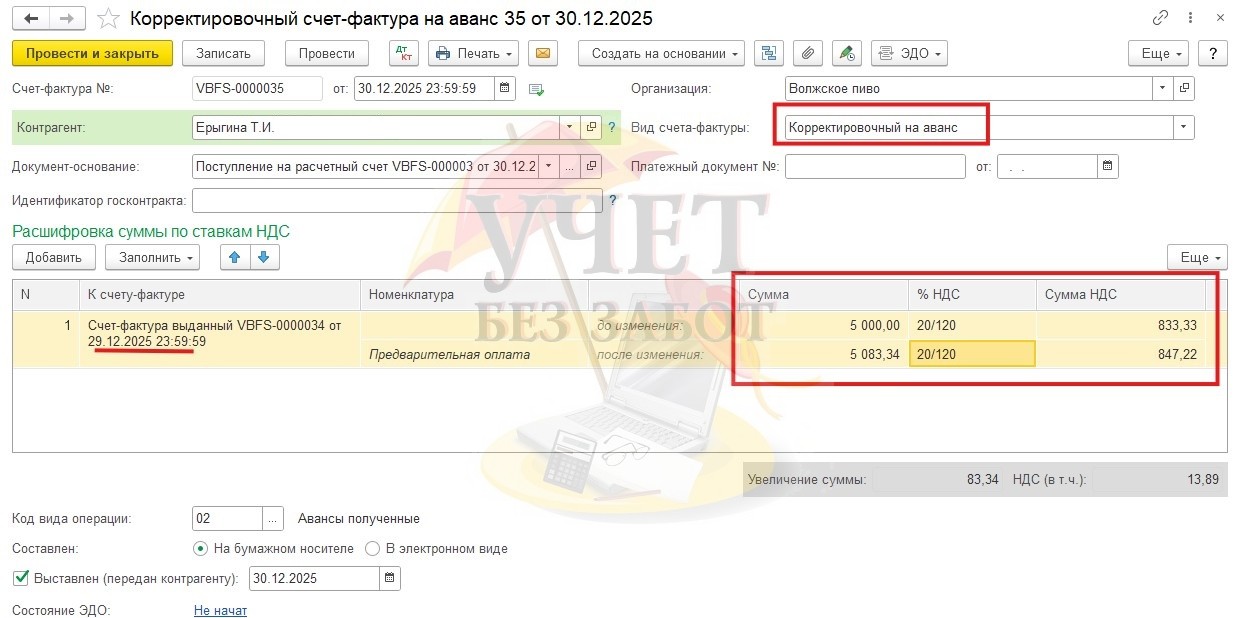
Task: Show Дт/Кт postings icon
Action: [x=403, y=53]
